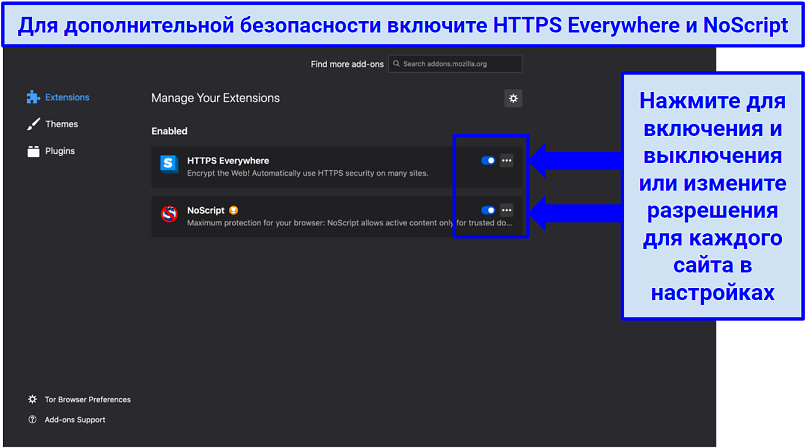Click the NoScript extension title
Image resolution: width=806 pixels, height=448 pixels.
point(206,210)
